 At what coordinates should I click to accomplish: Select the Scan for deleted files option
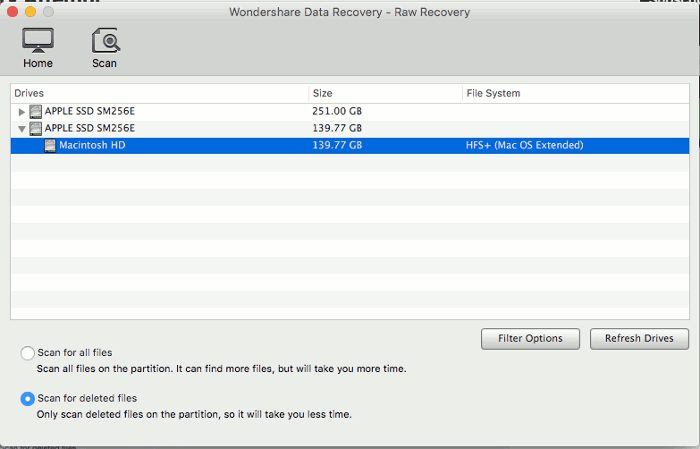click(x=28, y=399)
